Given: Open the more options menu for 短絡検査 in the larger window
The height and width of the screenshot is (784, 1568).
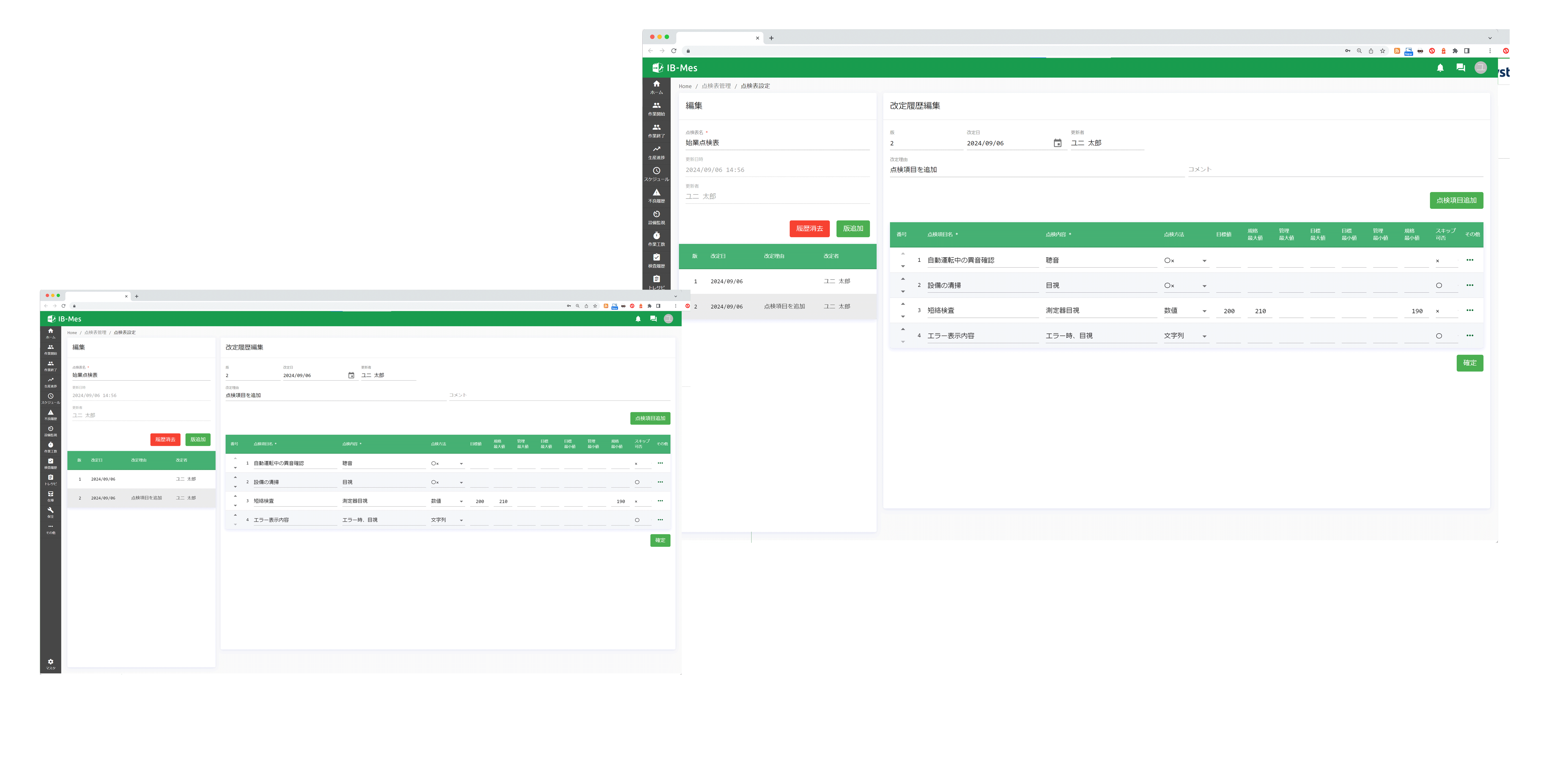Looking at the screenshot, I should pyautogui.click(x=1470, y=310).
